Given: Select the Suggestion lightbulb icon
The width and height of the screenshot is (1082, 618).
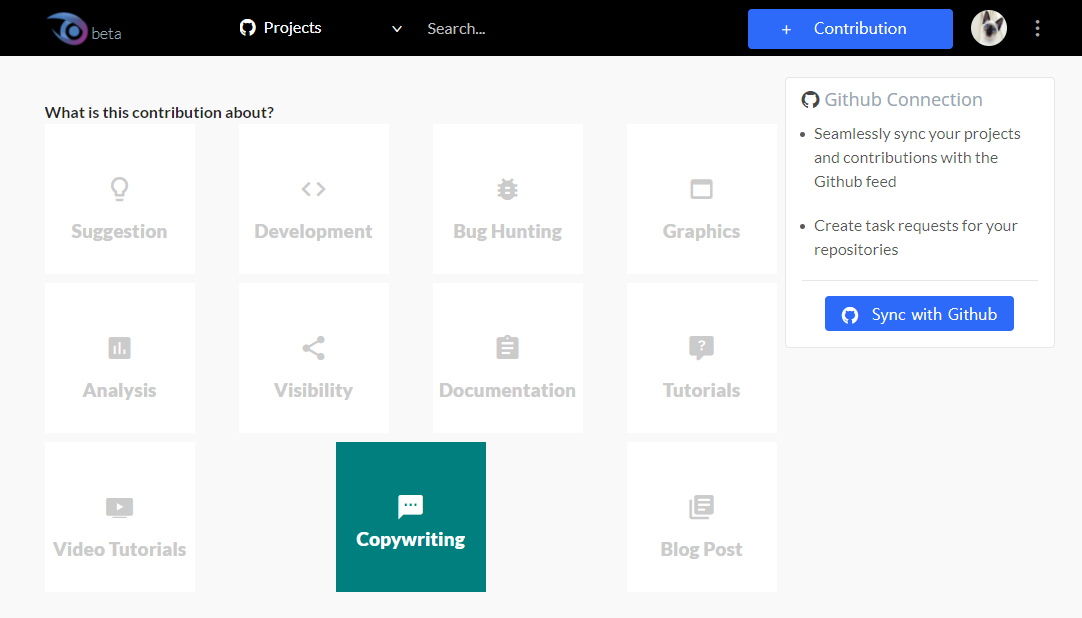Looking at the screenshot, I should [x=119, y=189].
